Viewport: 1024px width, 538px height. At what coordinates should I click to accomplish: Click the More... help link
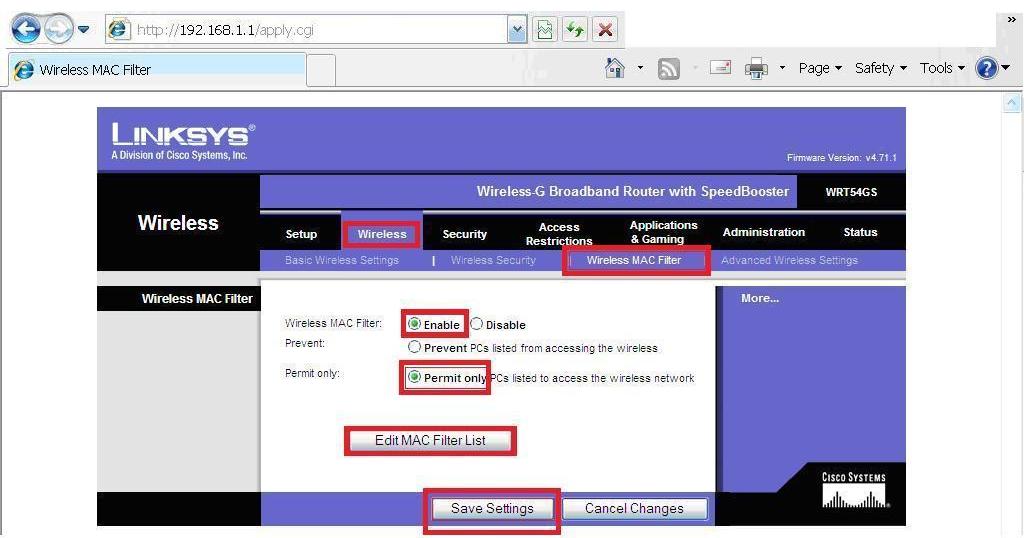coord(760,298)
